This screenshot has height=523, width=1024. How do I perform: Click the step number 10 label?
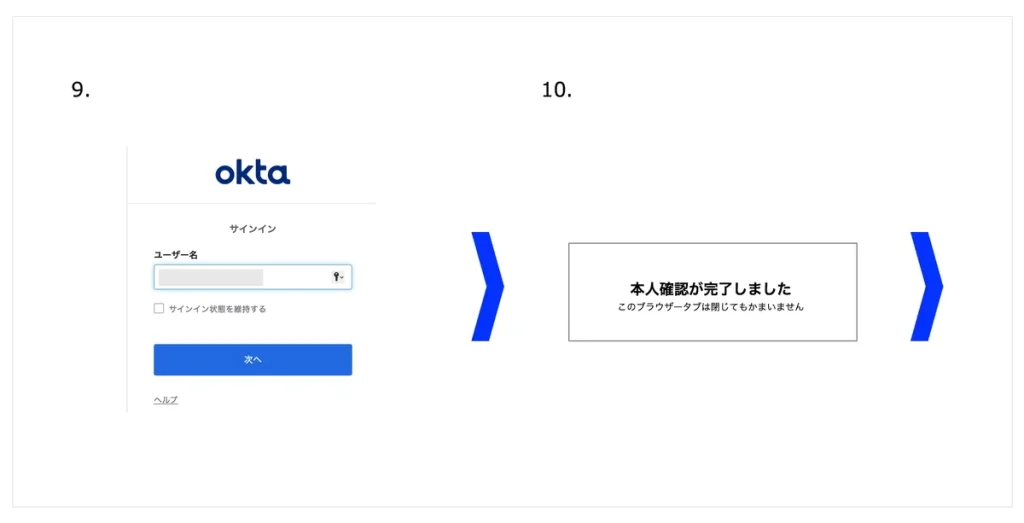[x=556, y=90]
